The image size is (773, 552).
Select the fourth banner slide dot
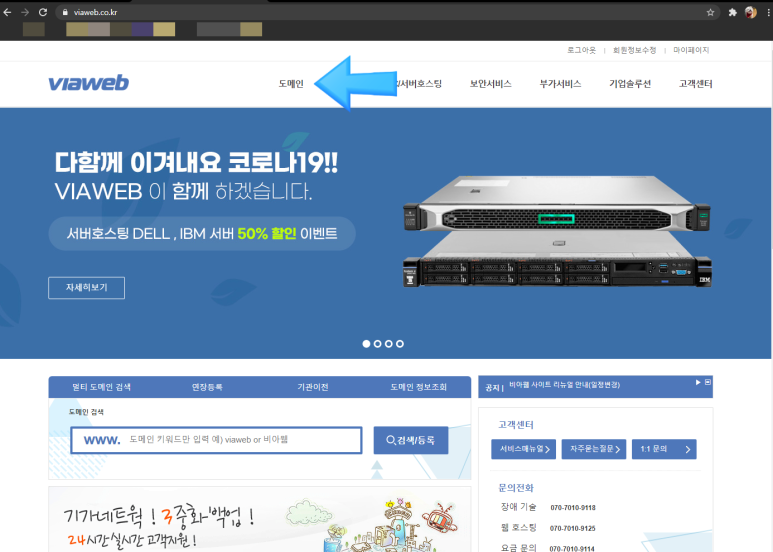click(x=400, y=344)
